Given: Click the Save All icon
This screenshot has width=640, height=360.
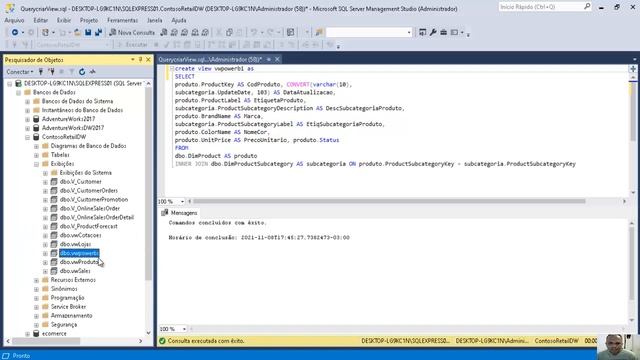Looking at the screenshot, I should point(98,32).
